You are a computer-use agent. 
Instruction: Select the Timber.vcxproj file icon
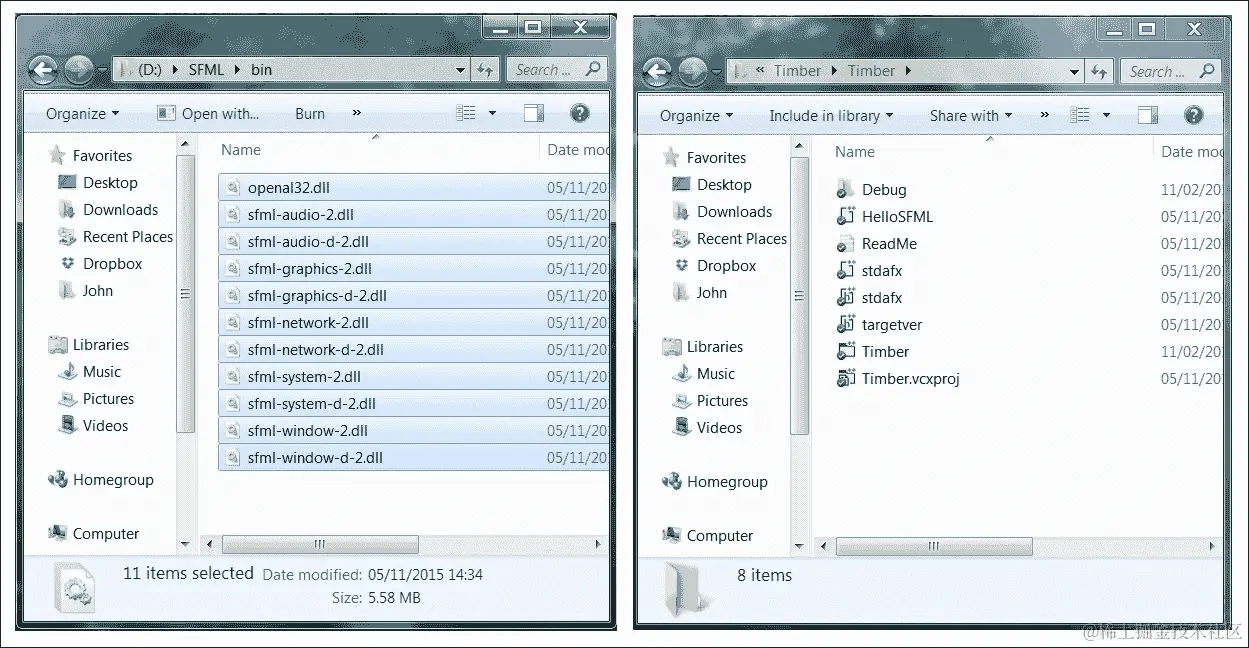pyautogui.click(x=846, y=379)
